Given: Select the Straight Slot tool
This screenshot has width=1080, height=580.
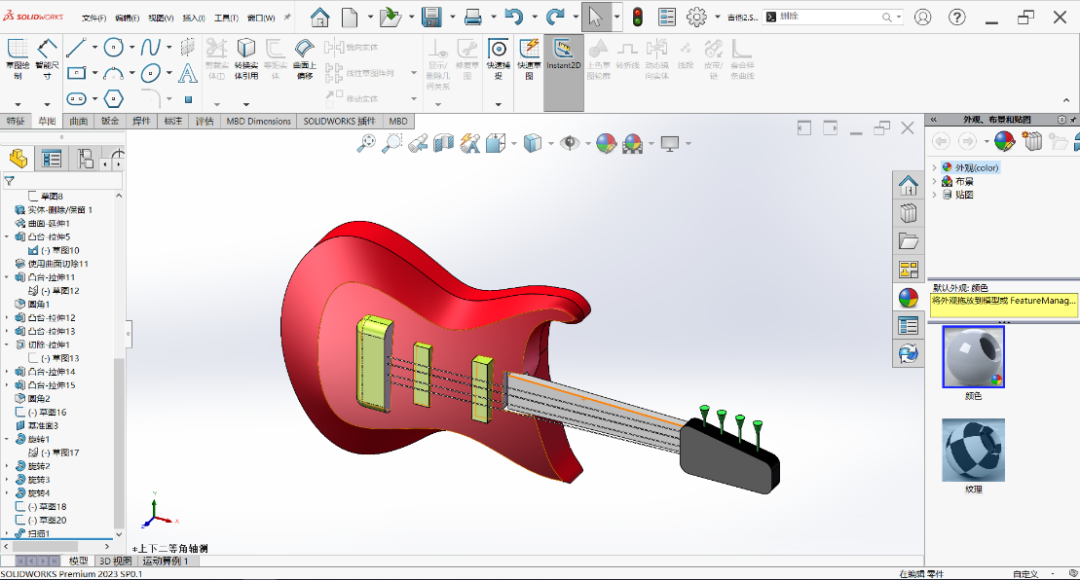Looking at the screenshot, I should pos(76,99).
